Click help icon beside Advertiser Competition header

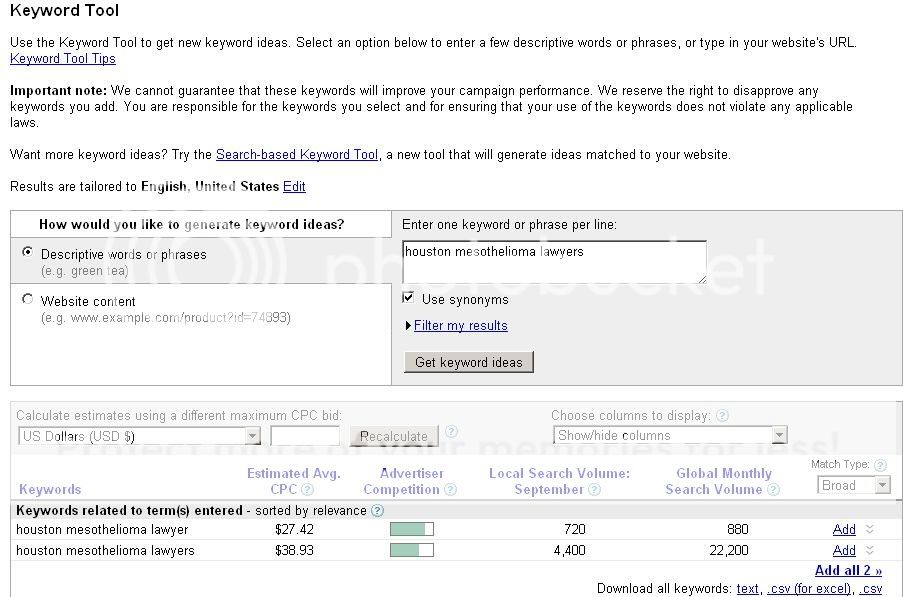click(450, 490)
